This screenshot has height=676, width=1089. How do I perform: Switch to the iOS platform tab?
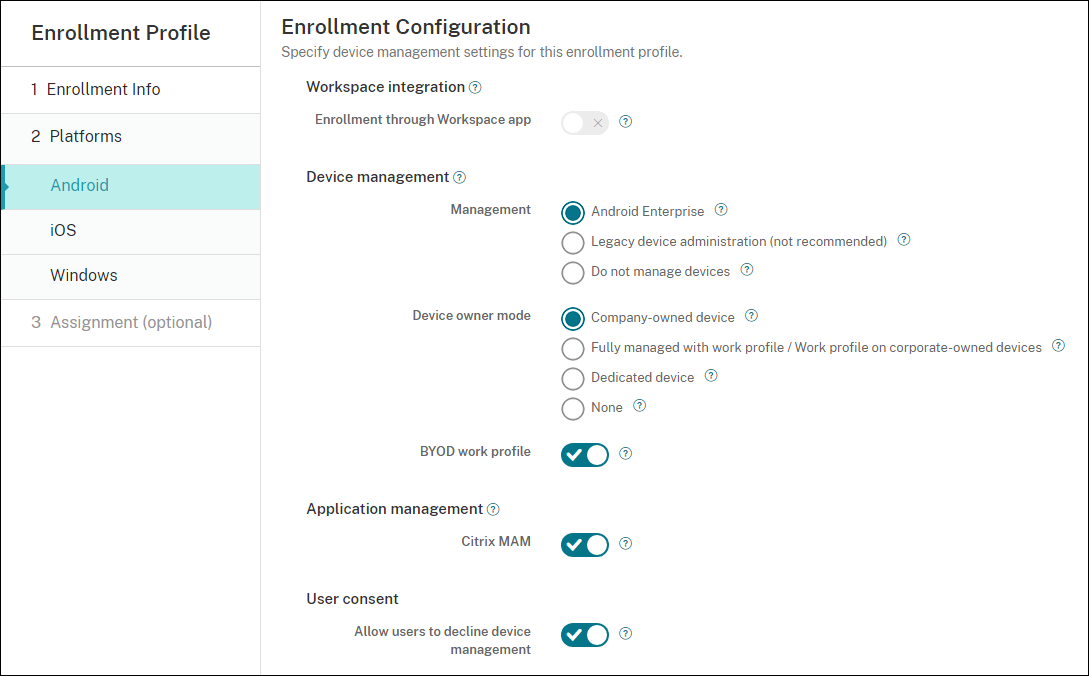point(63,230)
